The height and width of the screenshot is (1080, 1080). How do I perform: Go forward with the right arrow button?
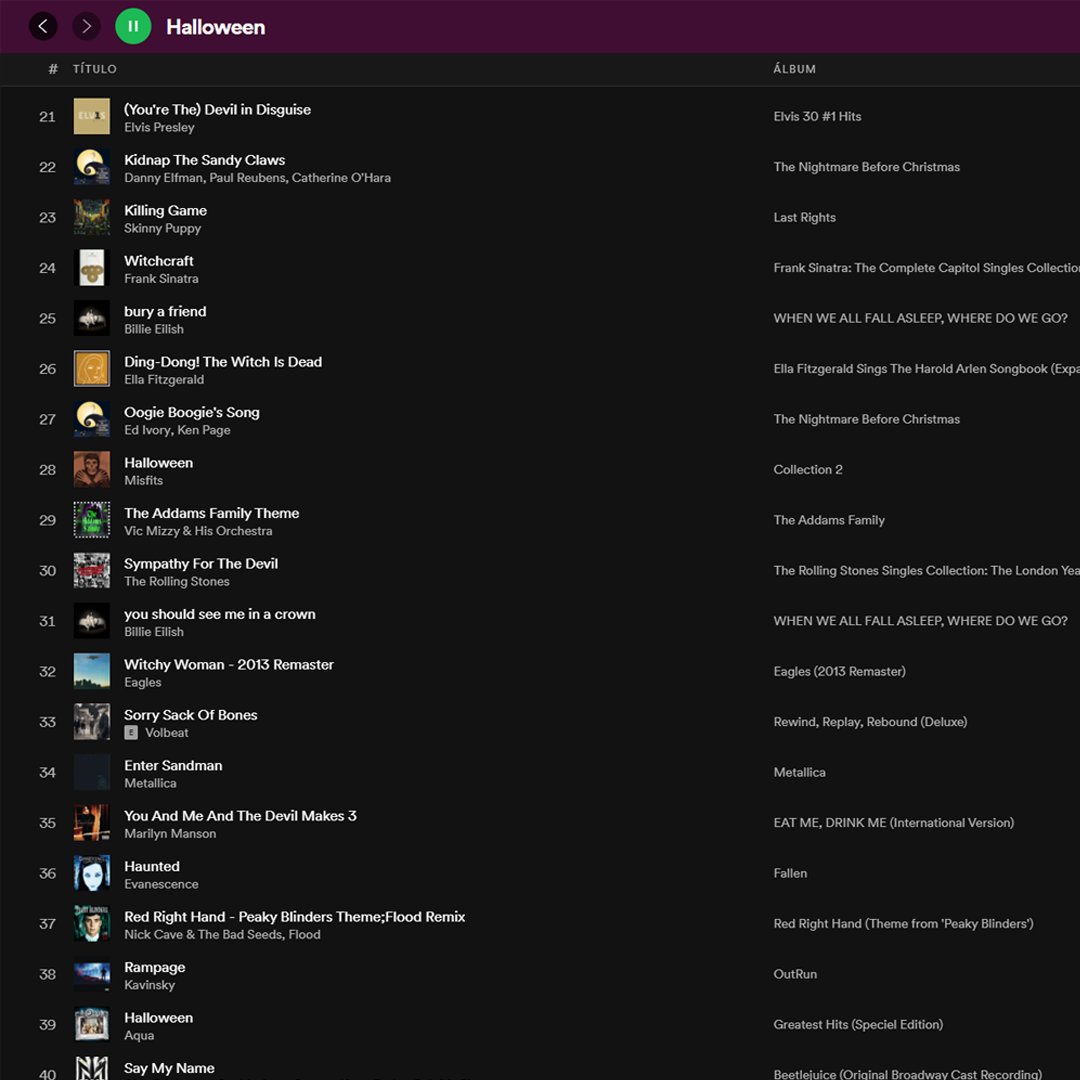pyautogui.click(x=86, y=27)
